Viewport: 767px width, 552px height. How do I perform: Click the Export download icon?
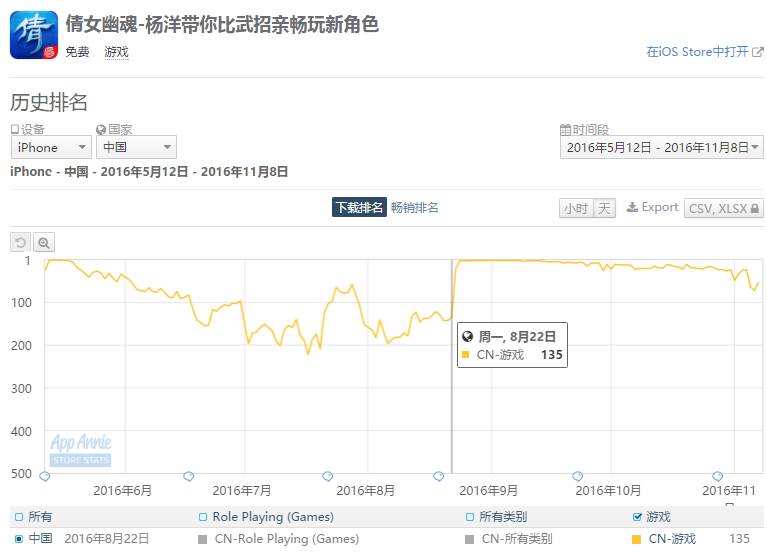click(x=632, y=208)
